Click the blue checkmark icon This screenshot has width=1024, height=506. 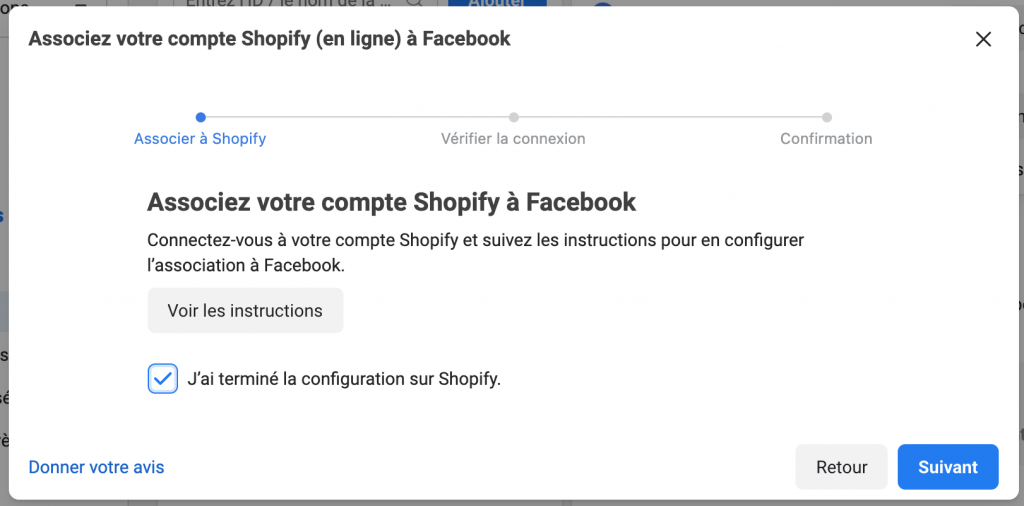coord(162,379)
